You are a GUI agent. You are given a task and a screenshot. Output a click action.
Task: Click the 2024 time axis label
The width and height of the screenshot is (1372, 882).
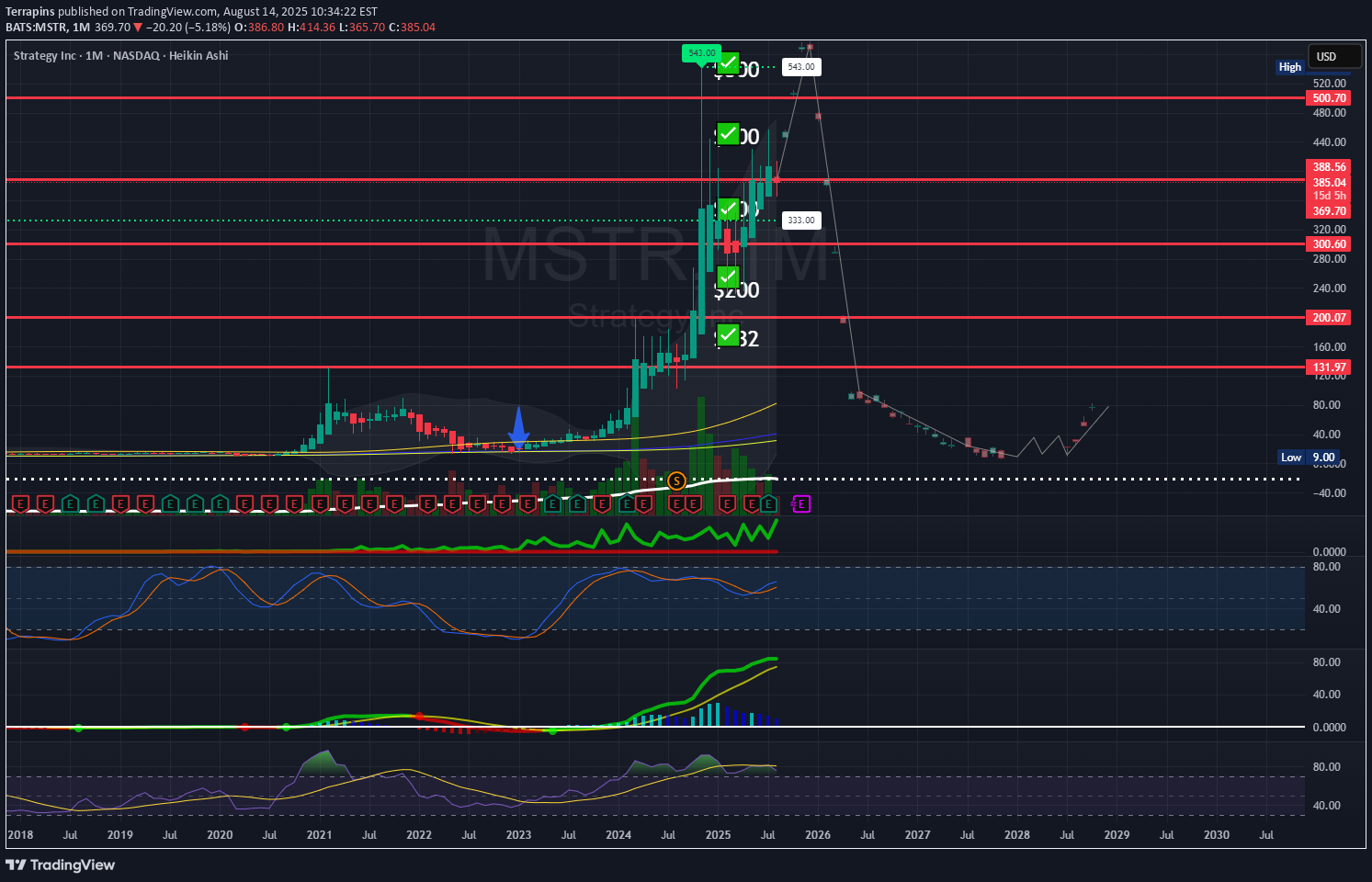(618, 835)
